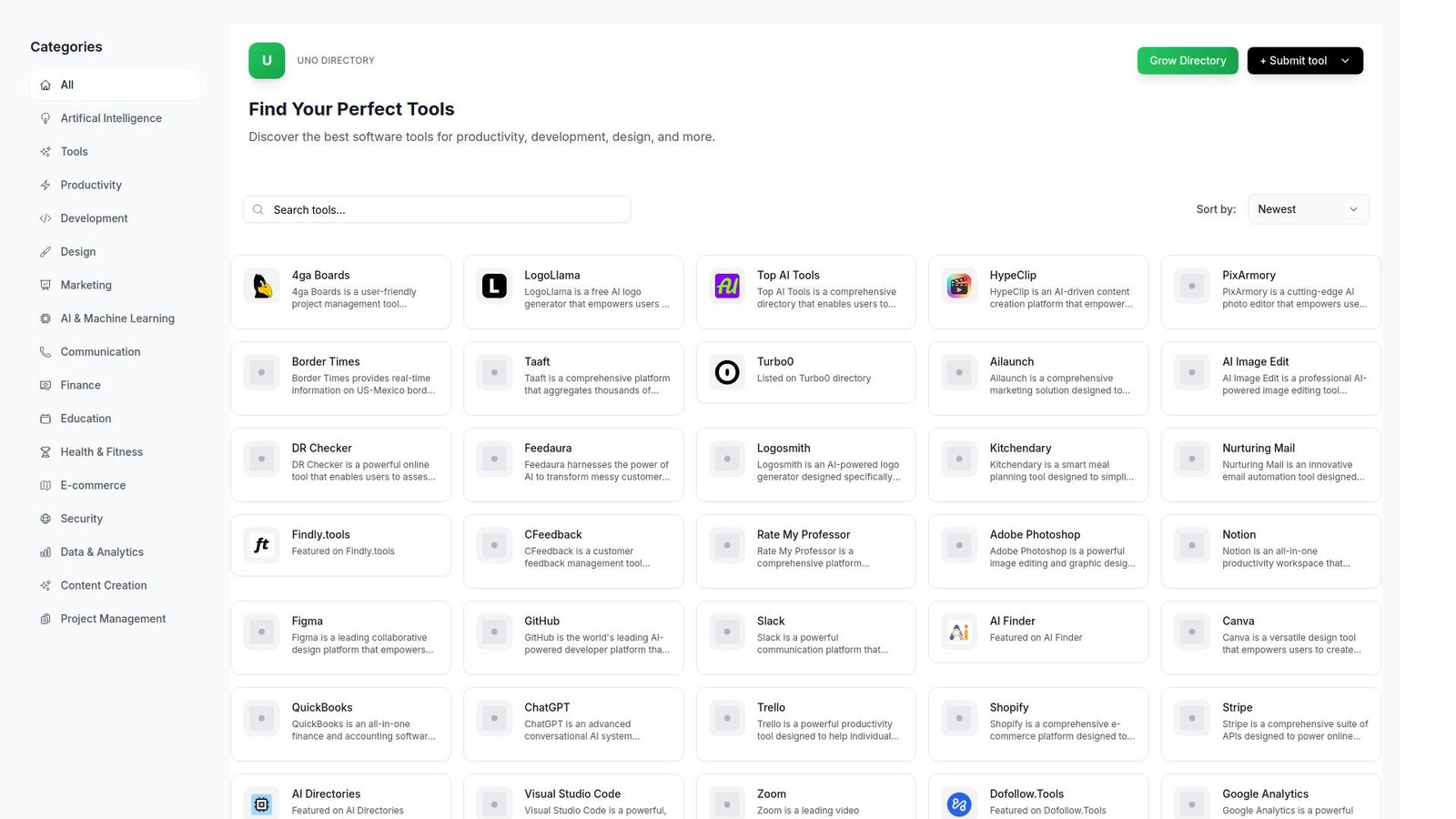The height and width of the screenshot is (819, 1456).
Task: Open the Notion tool card
Action: tap(1270, 551)
